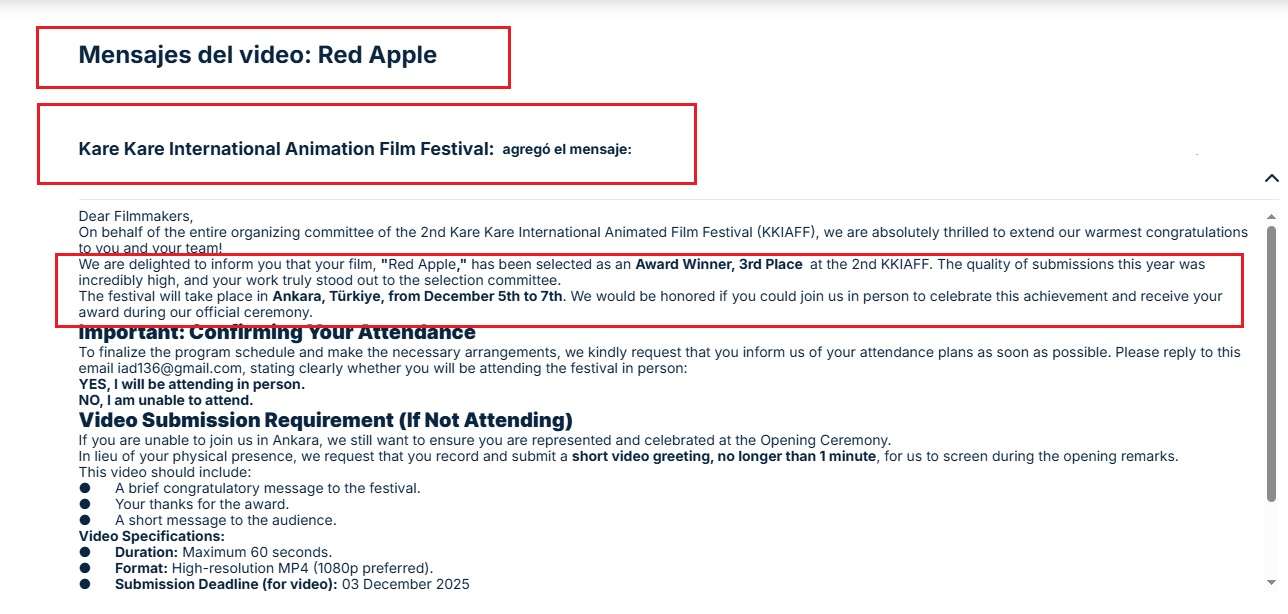Viewport: 1288px width, 614px height.
Task: Click the bullet before "Your thanks for the award"
Action: click(x=85, y=504)
